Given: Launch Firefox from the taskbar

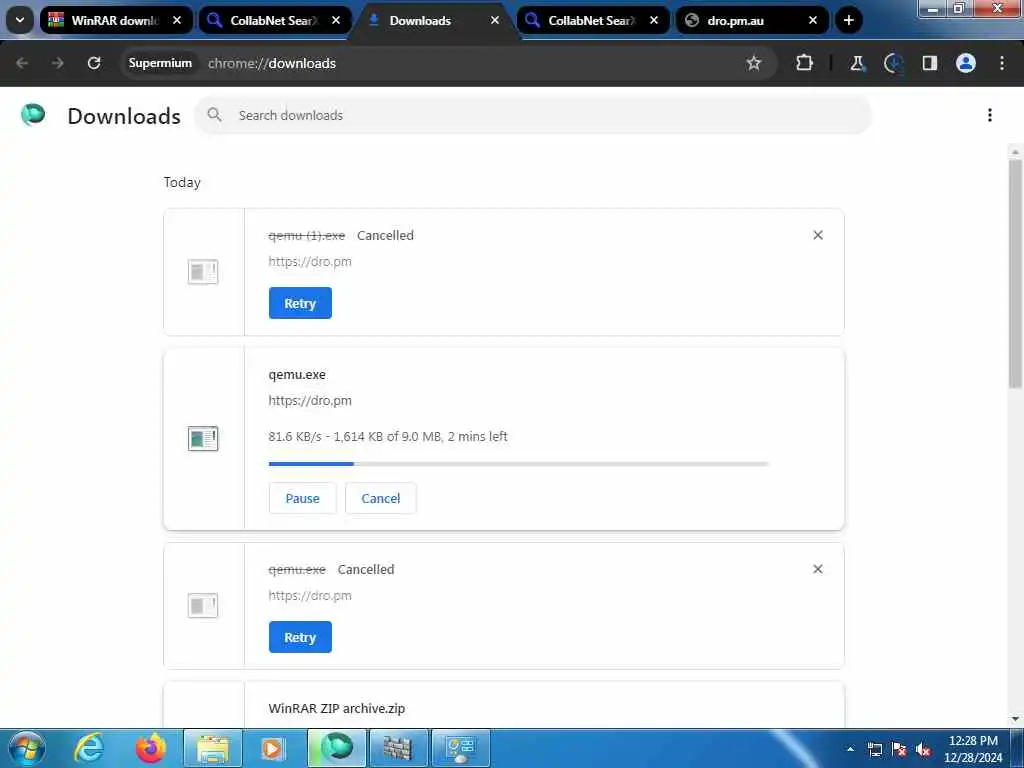Looking at the screenshot, I should coord(151,748).
